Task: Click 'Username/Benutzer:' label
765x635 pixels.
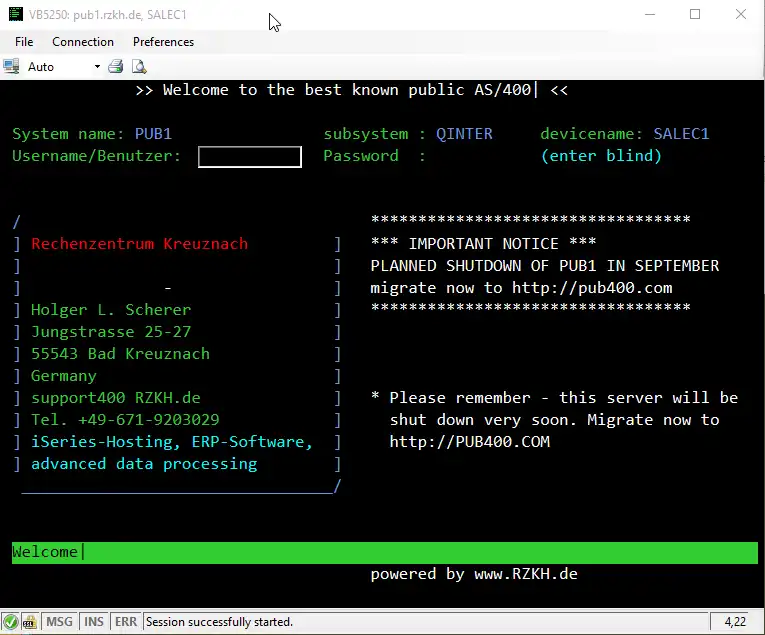Action: tap(97, 156)
